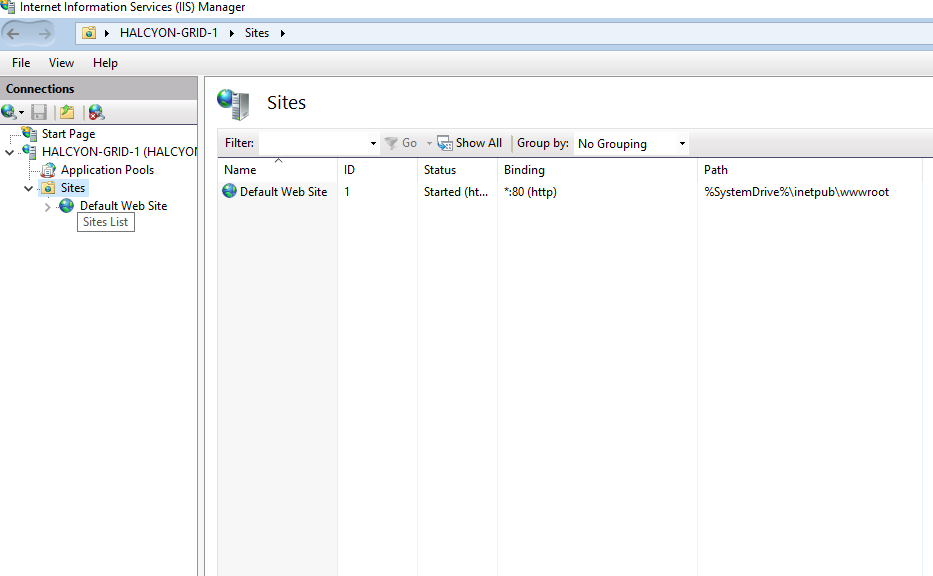Click the Sites folder icon in tree
The height and width of the screenshot is (576, 933).
point(49,188)
